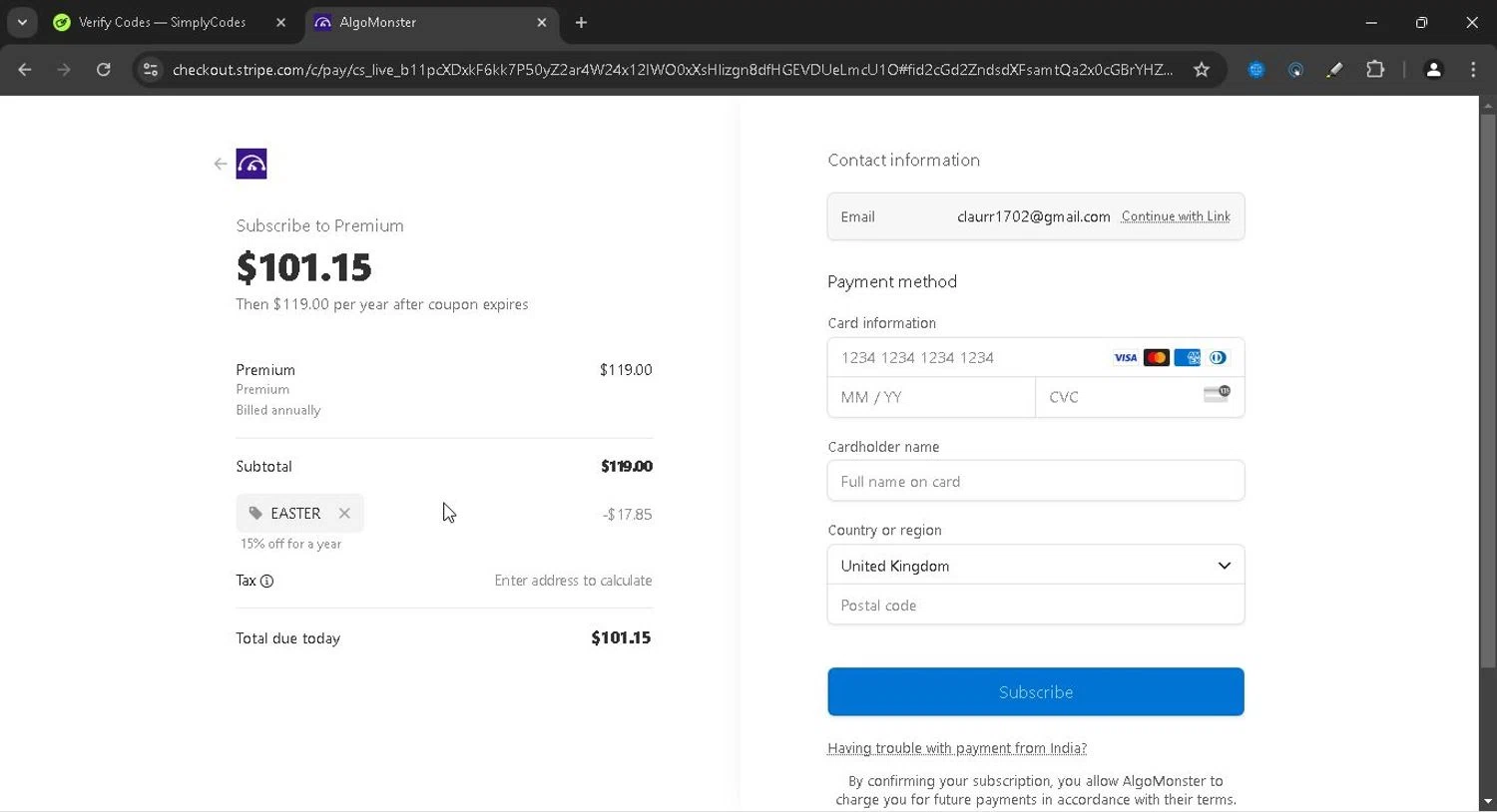
Task: Click the Subscribe to Premium heading
Action: point(319,225)
